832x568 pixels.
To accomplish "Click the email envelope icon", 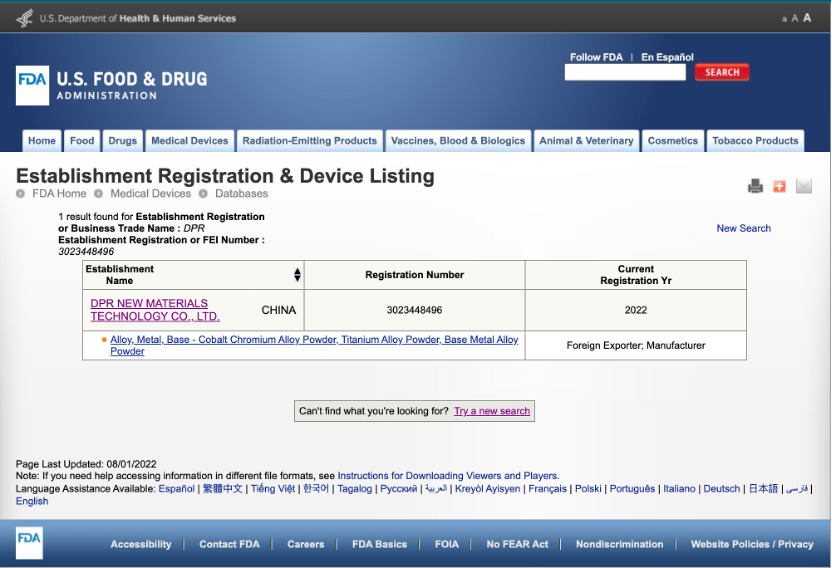I will [804, 186].
